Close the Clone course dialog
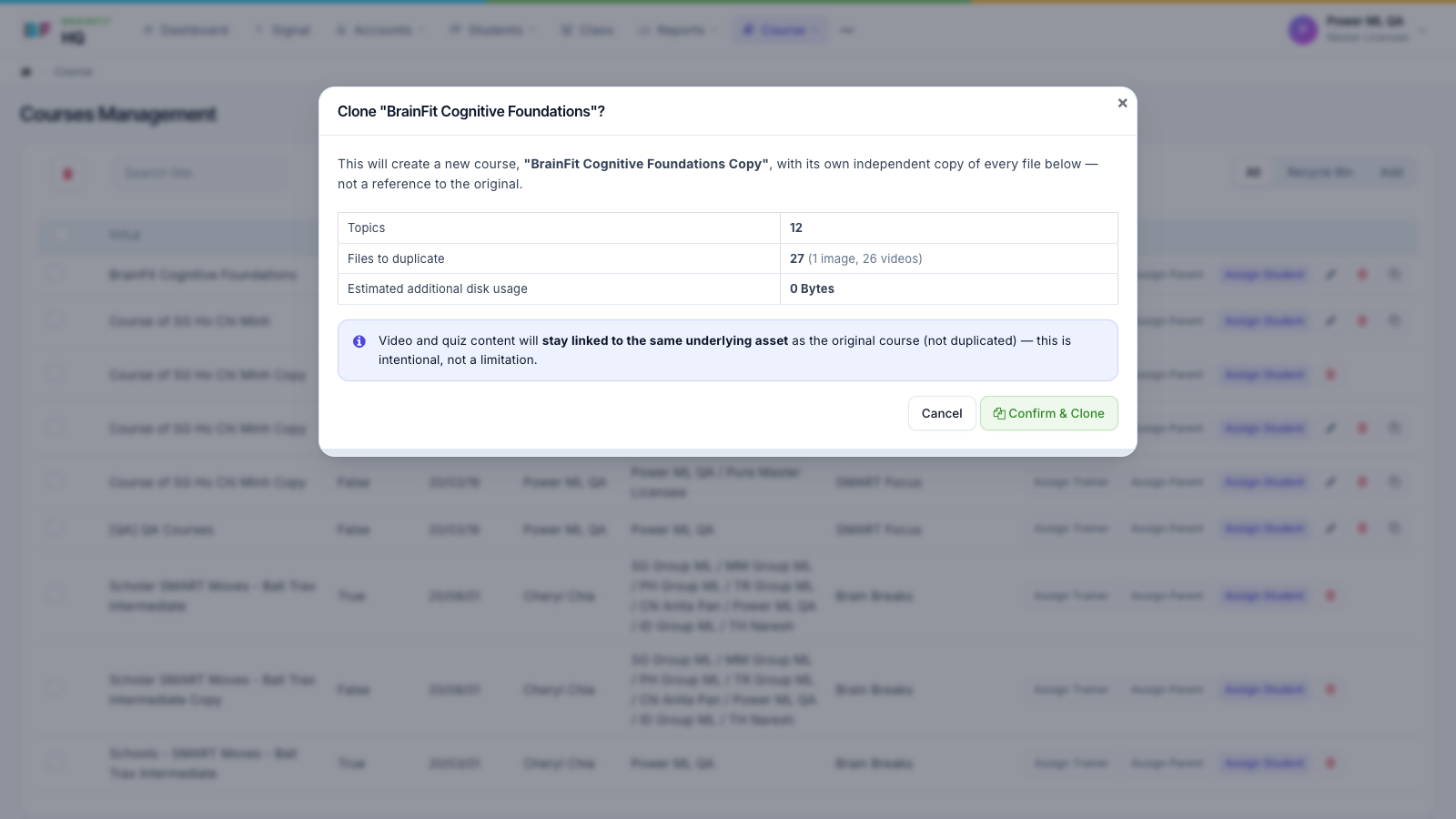Screen dimensions: 1456x819 [1122, 103]
